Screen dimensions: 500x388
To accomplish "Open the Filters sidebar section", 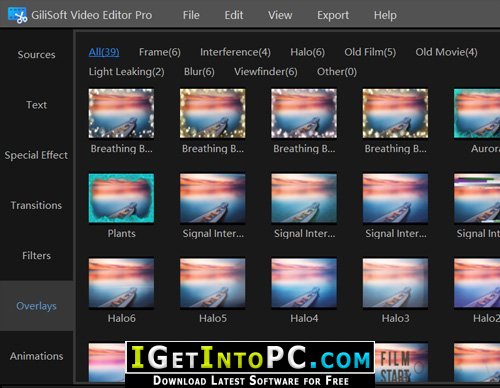I will click(36, 256).
